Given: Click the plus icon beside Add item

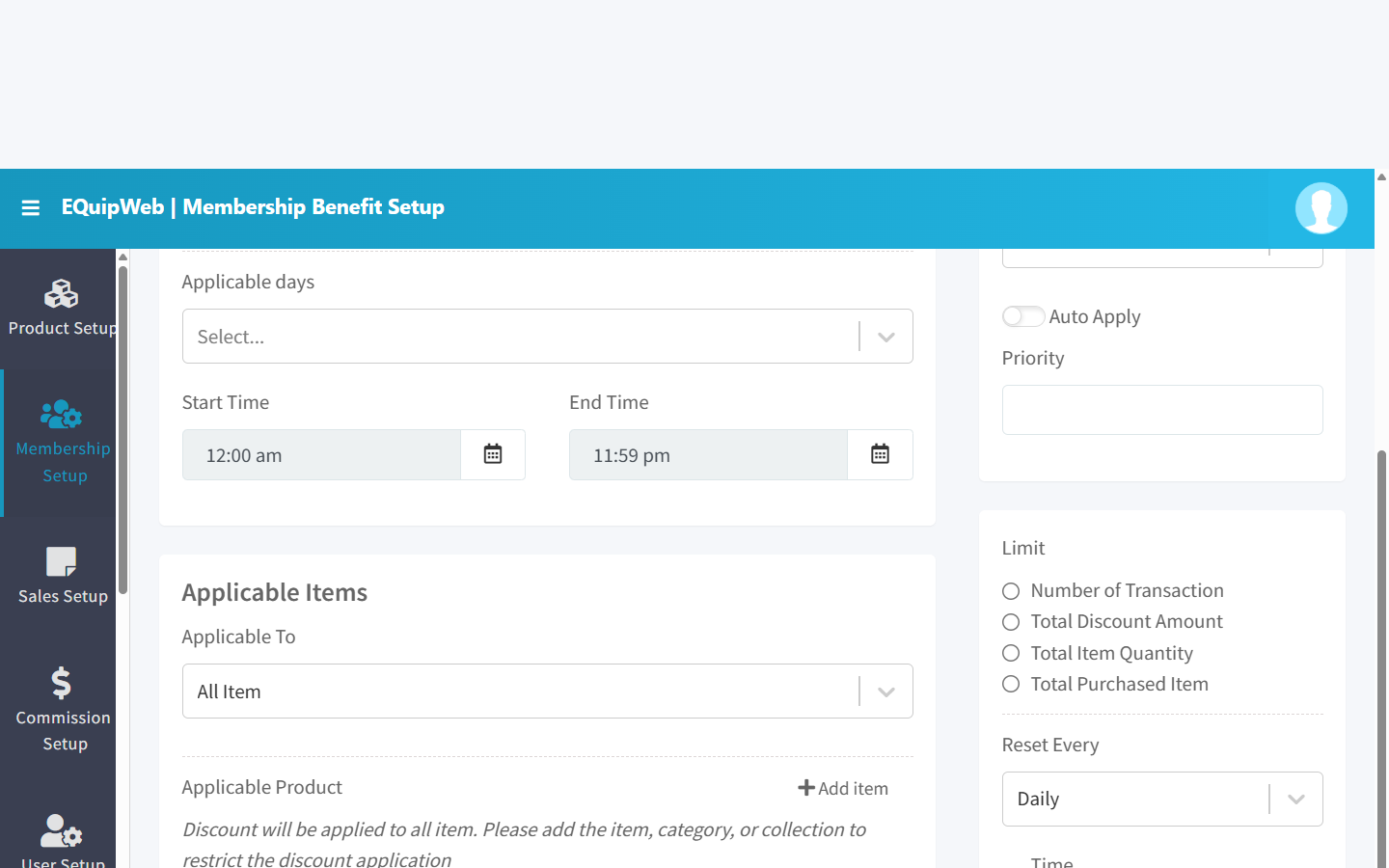Looking at the screenshot, I should 806,788.
